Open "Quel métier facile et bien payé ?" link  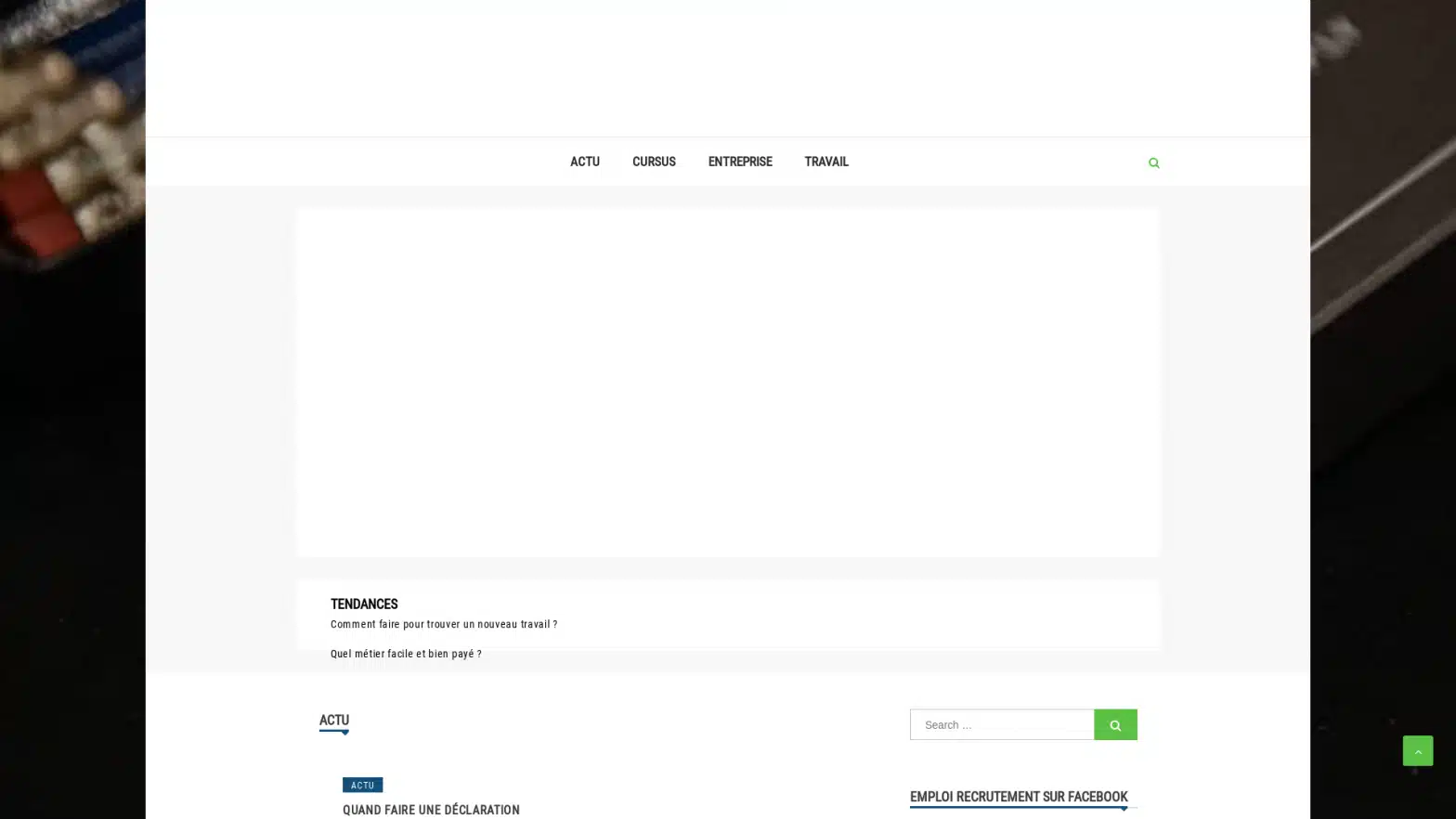click(x=406, y=654)
